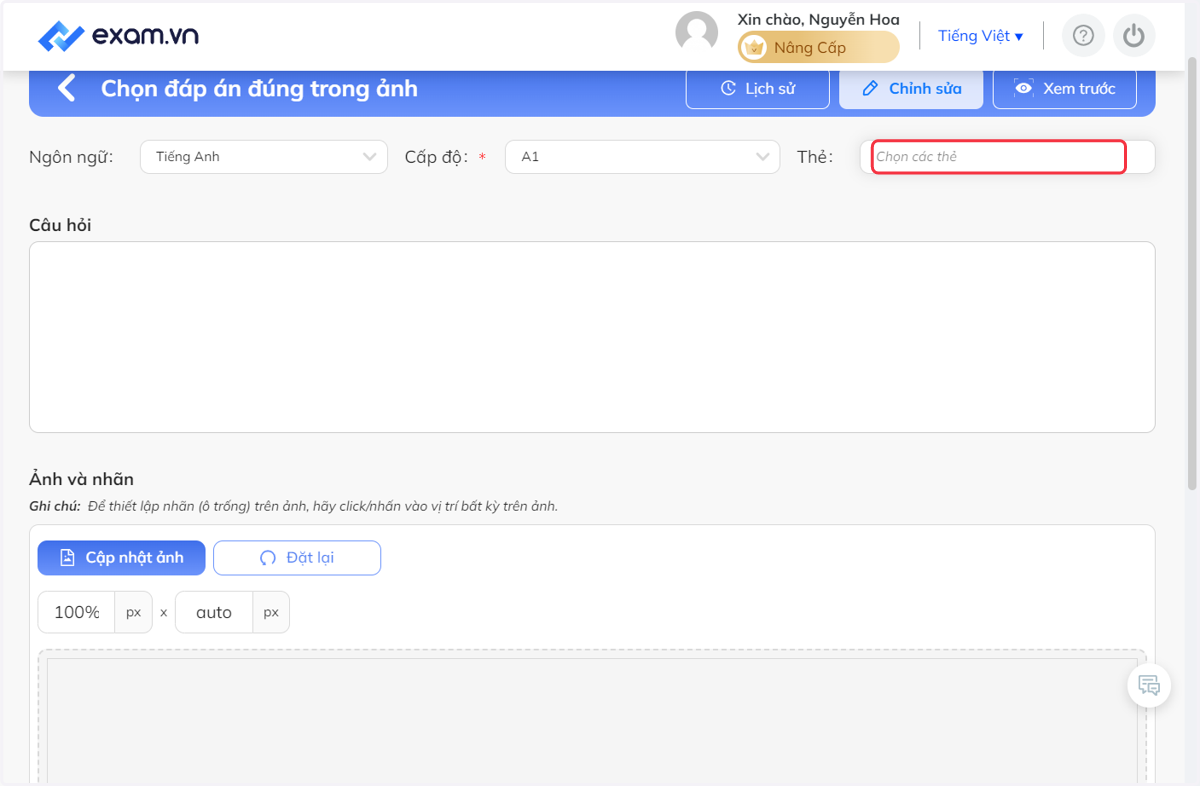Expand the Ngôn ngữ Tiếng Anh dropdown

[x=264, y=157]
